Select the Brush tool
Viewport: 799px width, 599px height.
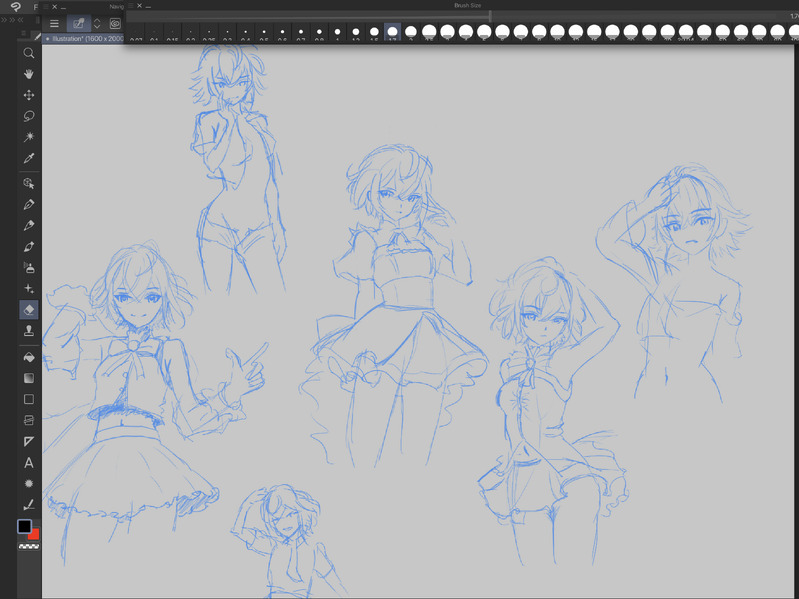[x=29, y=247]
